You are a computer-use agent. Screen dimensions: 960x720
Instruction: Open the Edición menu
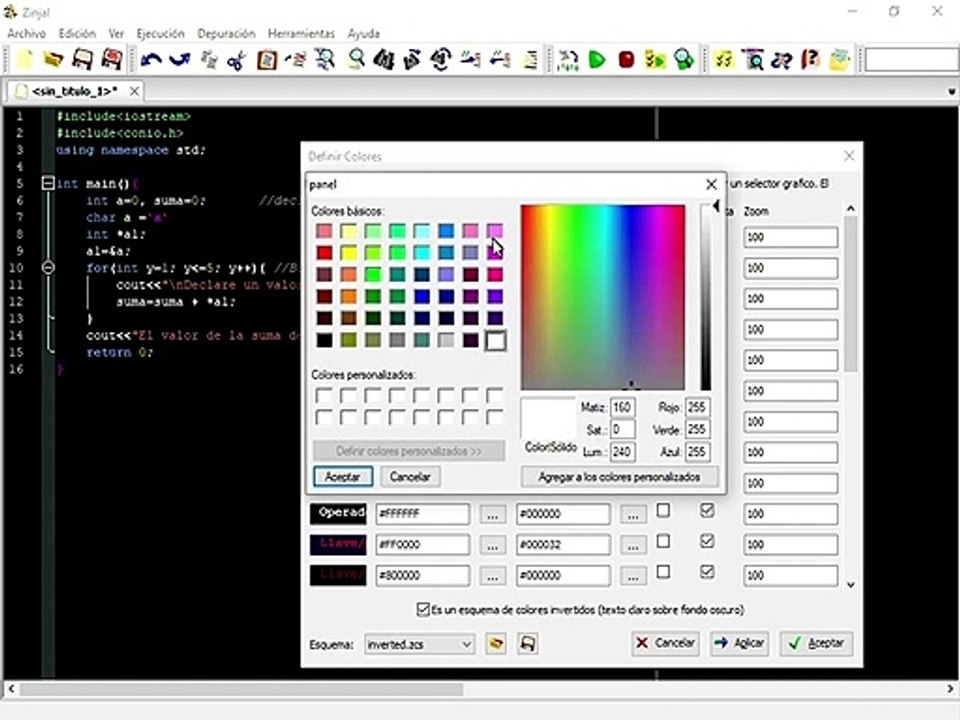(77, 34)
